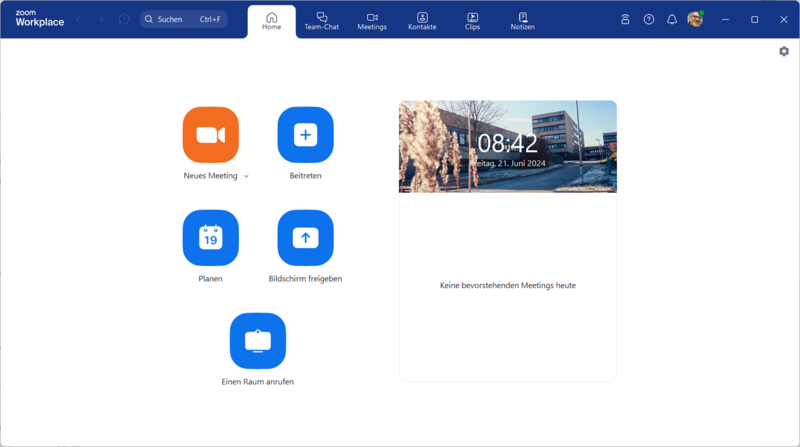Click Einen Raum anrufen icon
The height and width of the screenshot is (447, 800).
[258, 341]
